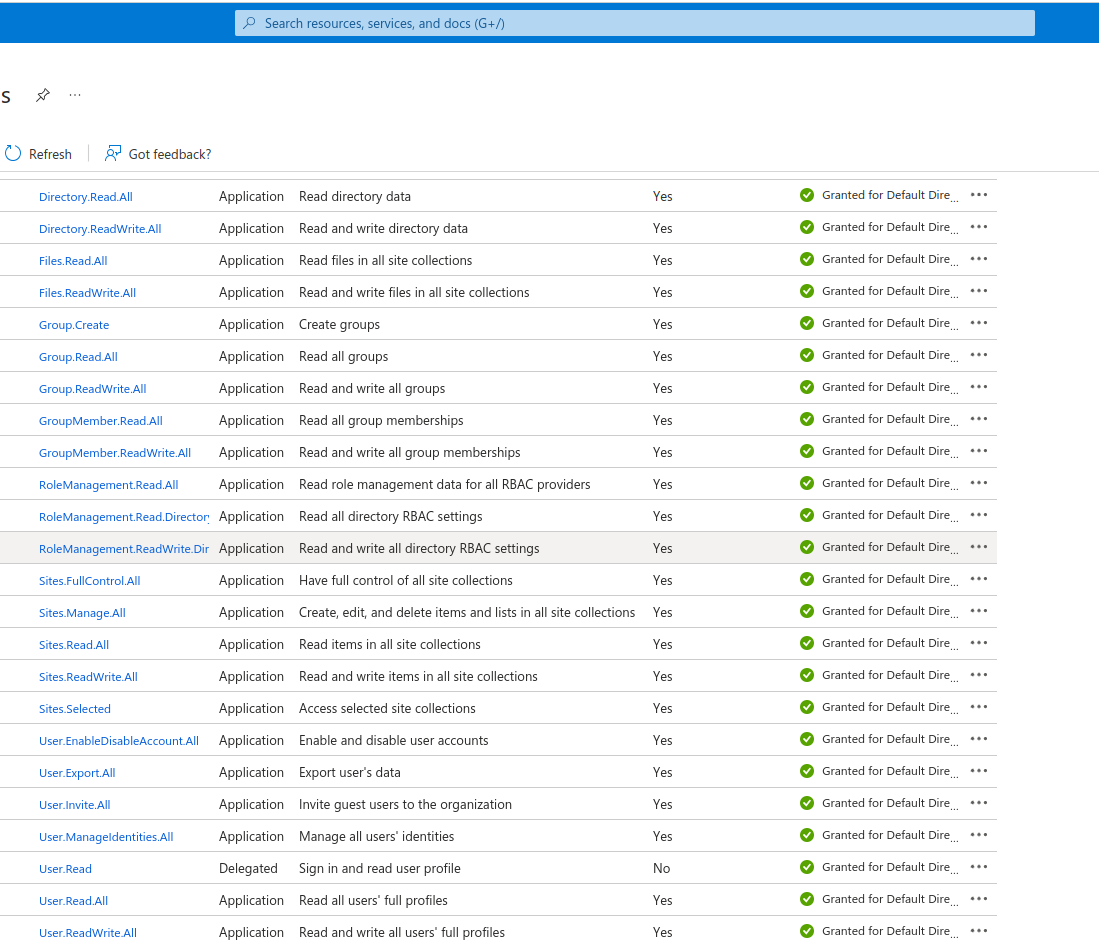Open the Group.ReadWrite.All permission link

click(x=93, y=389)
